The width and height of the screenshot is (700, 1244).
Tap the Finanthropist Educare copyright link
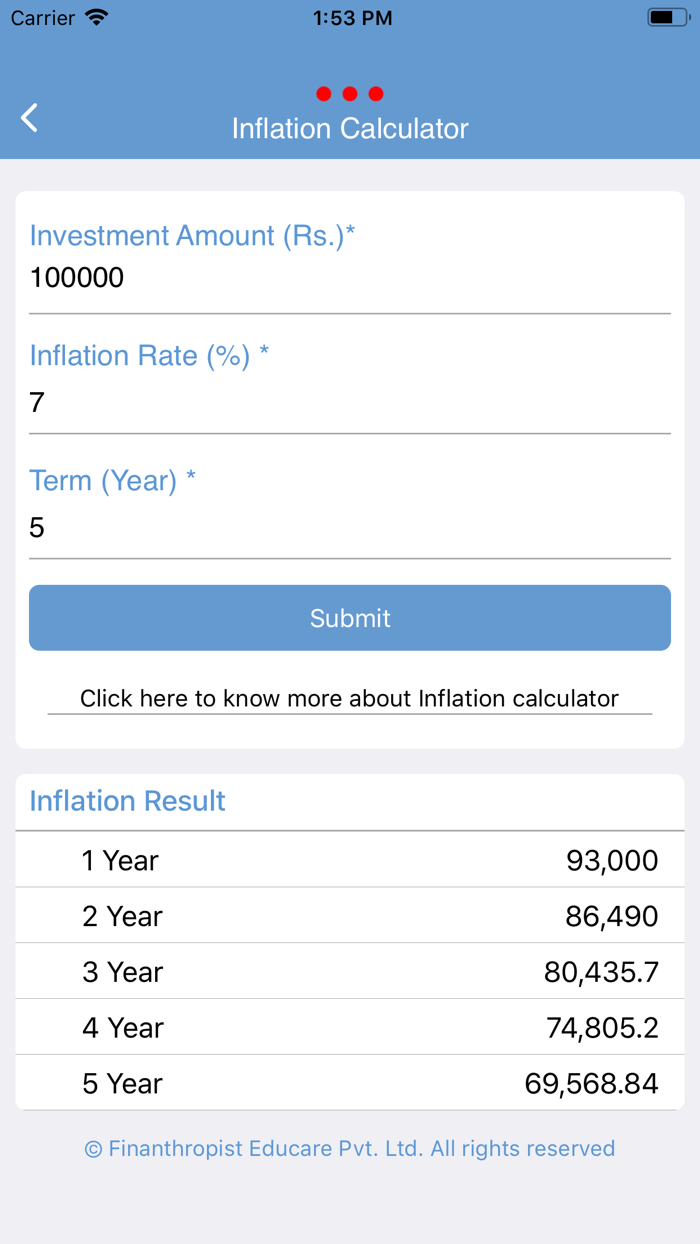tap(350, 1148)
